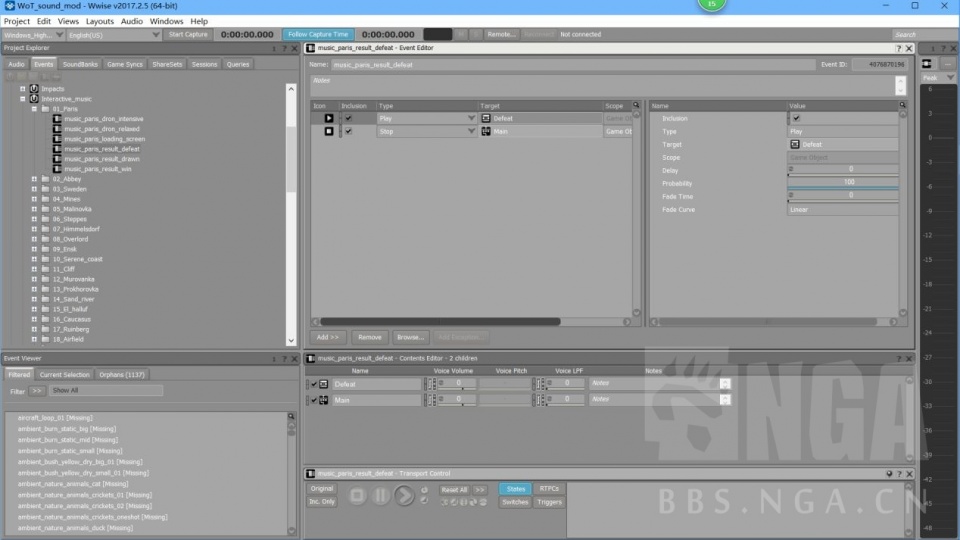Click the search icon in properties list
The width and height of the screenshot is (960, 540).
coord(902,105)
